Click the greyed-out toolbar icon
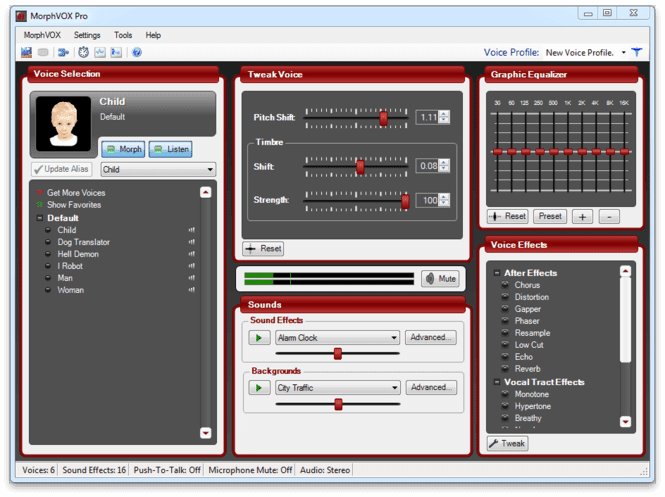The height and width of the screenshot is (497, 665). (x=43, y=52)
